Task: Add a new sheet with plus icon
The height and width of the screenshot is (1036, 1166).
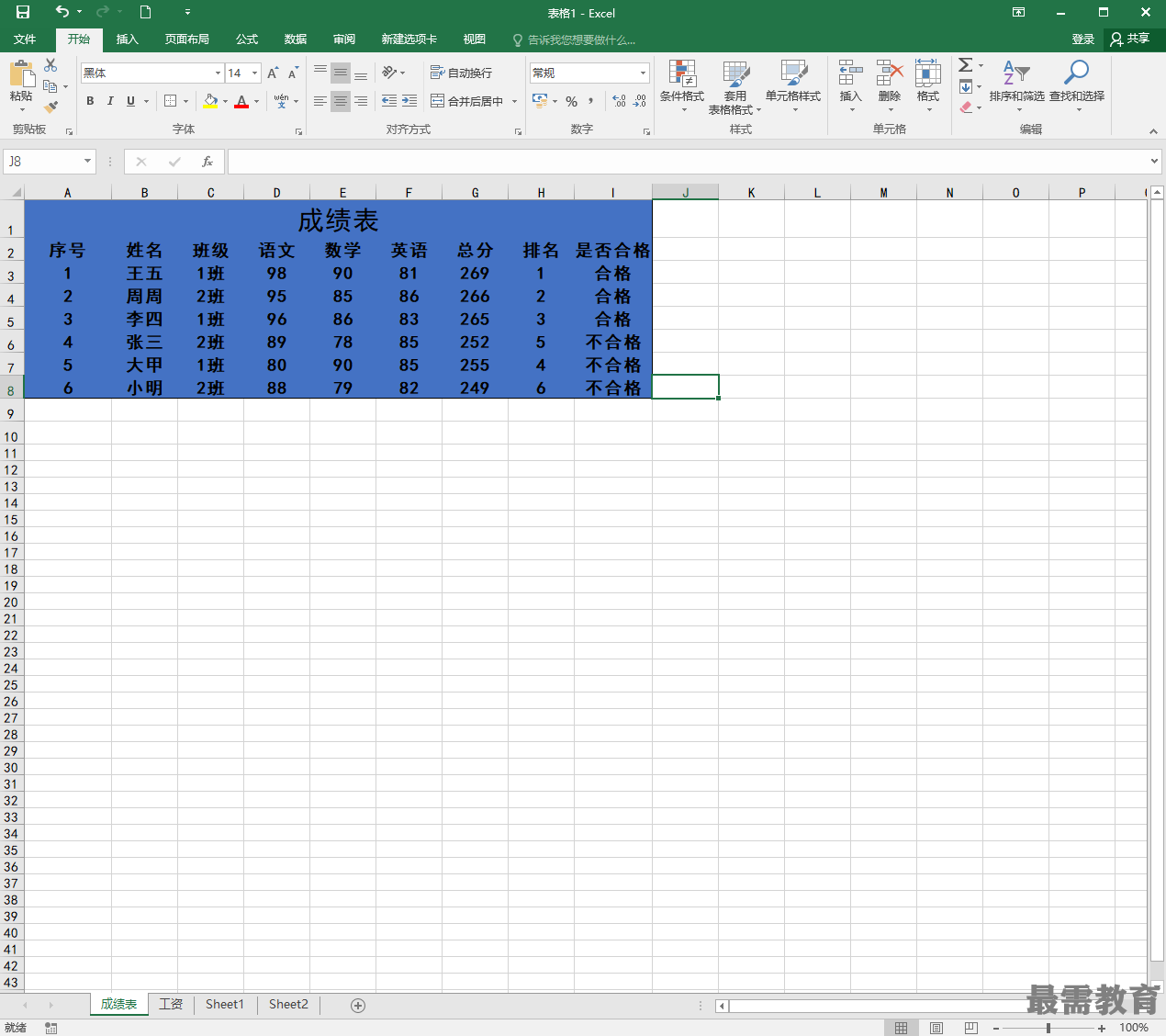Action: 358,1005
